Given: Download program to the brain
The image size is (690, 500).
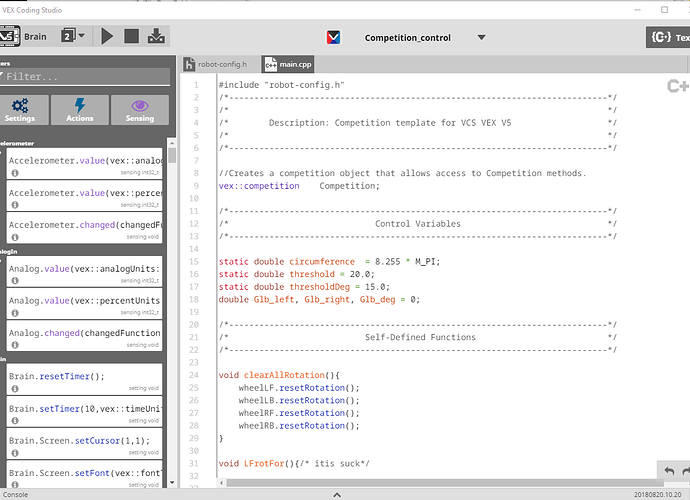Looking at the screenshot, I should coord(156,36).
